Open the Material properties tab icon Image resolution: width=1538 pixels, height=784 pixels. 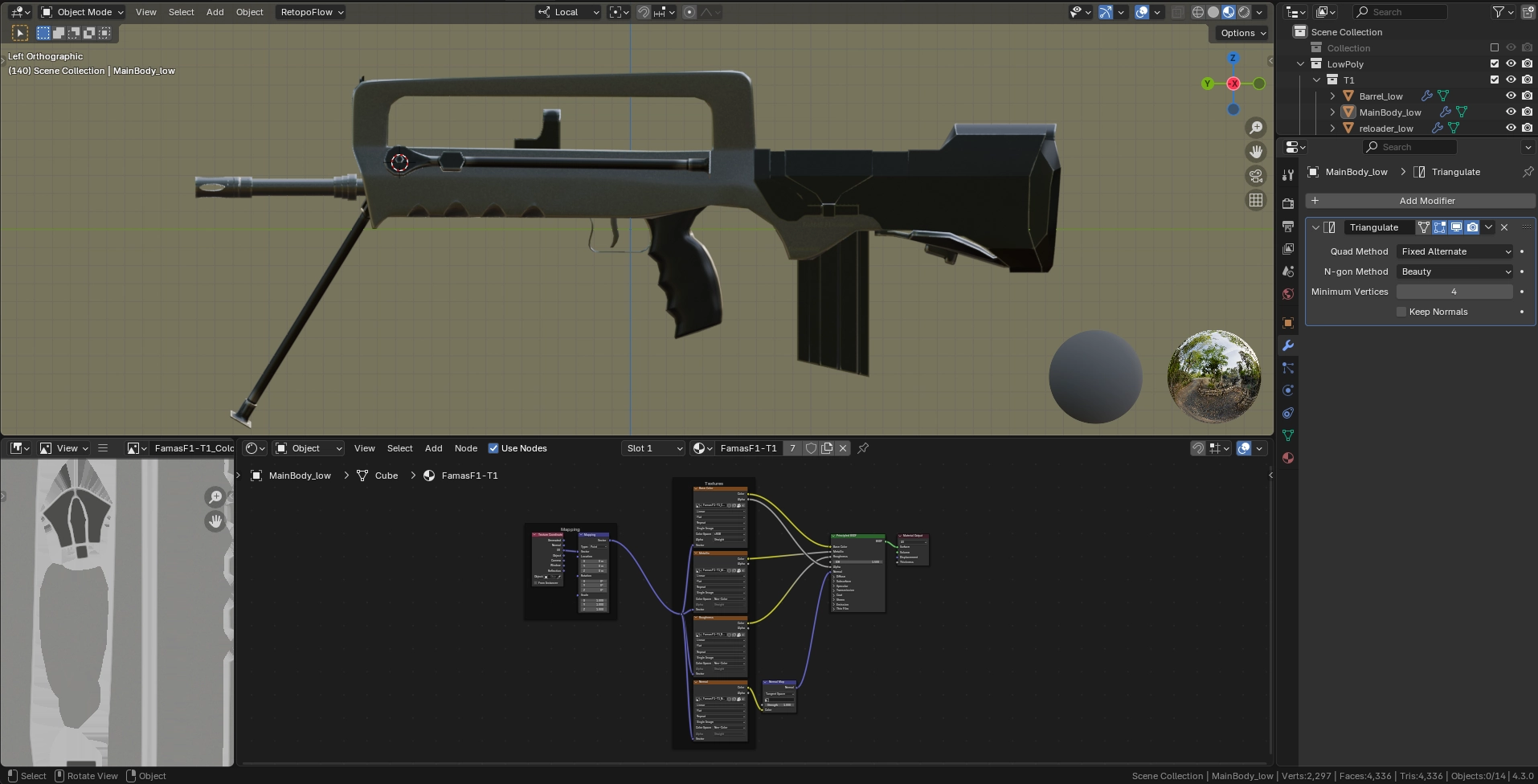(1288, 458)
